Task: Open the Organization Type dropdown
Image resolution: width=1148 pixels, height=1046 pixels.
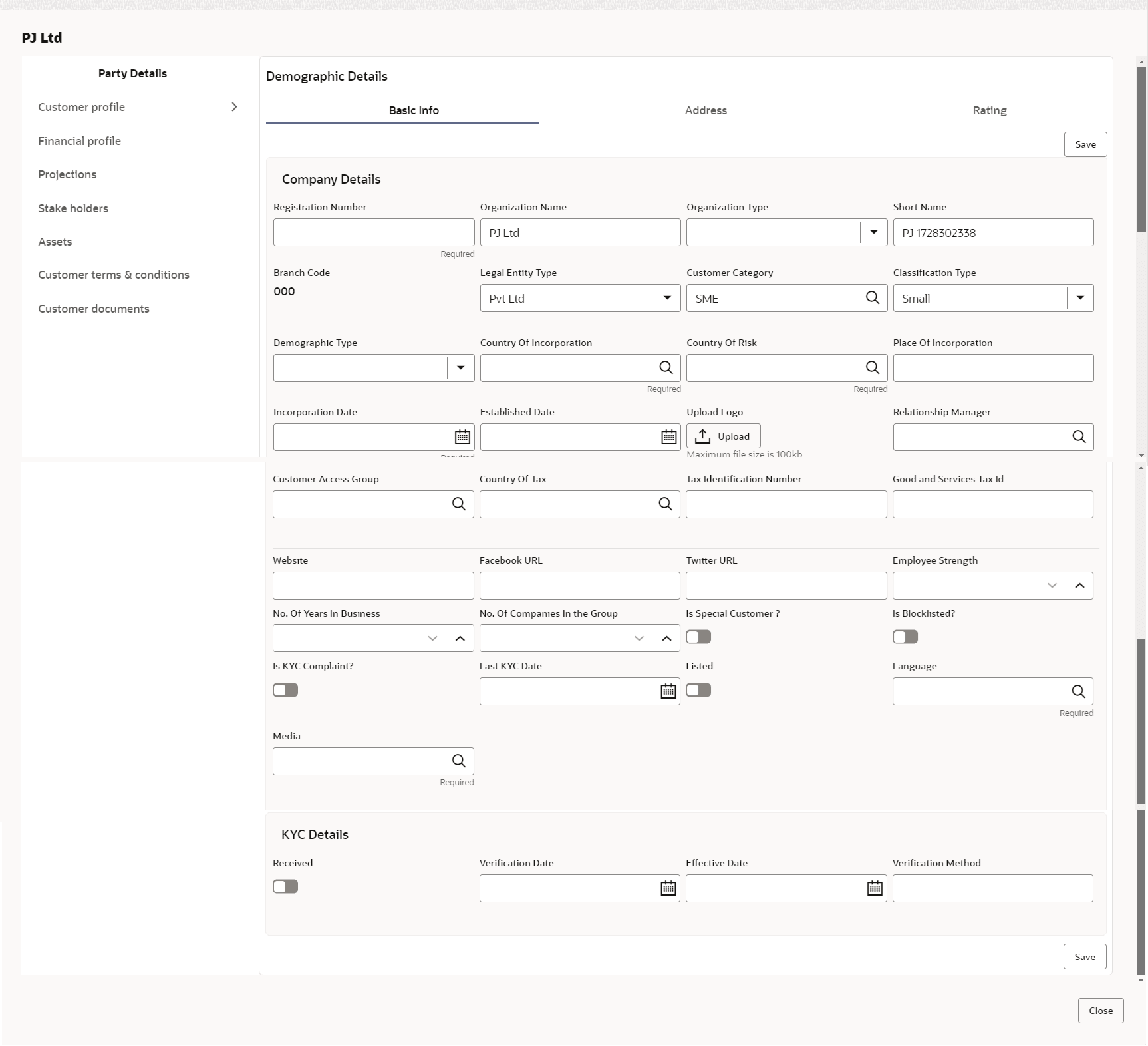Action: pos(874,232)
